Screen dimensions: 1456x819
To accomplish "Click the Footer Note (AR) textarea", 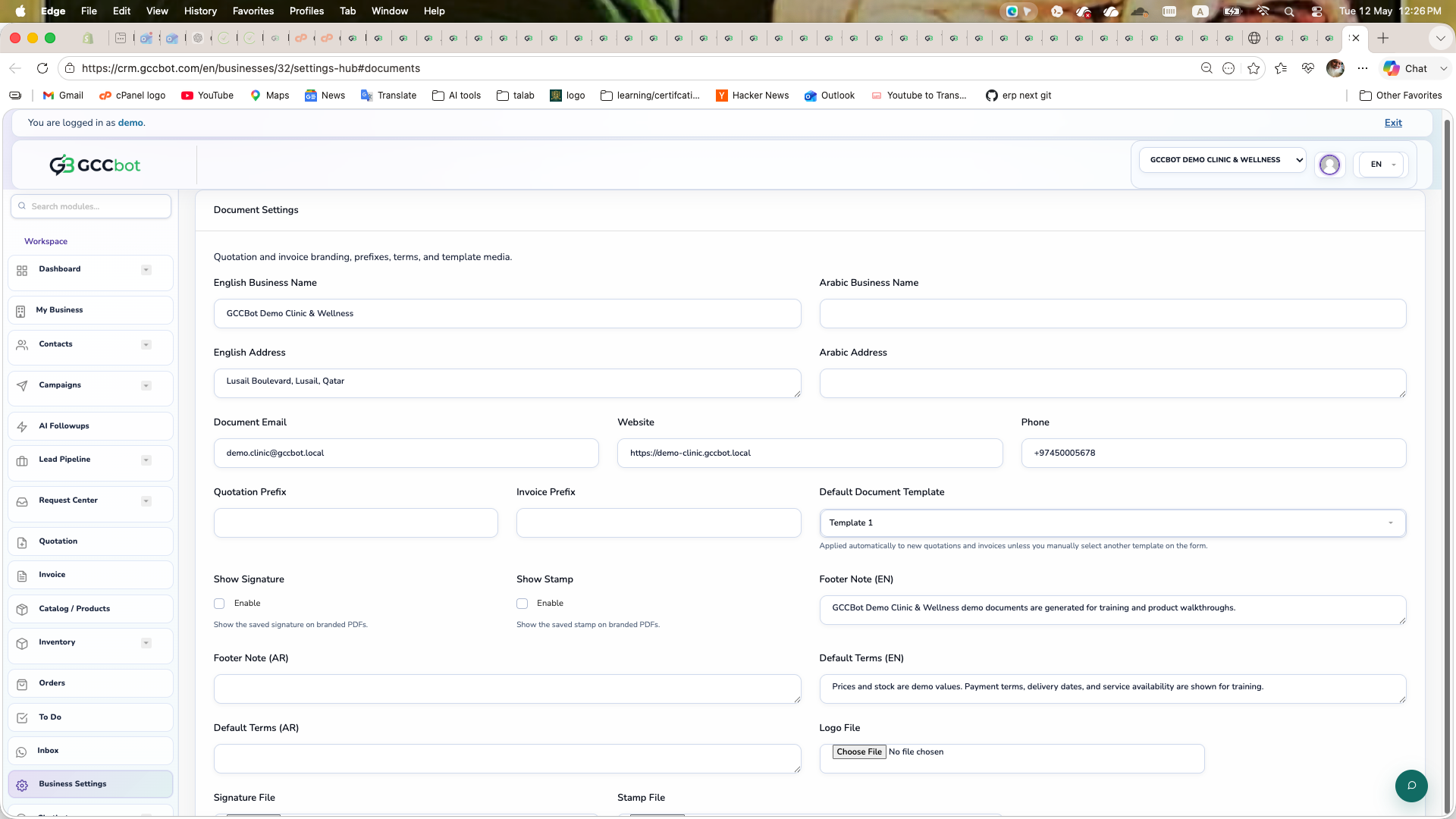I will (x=507, y=689).
